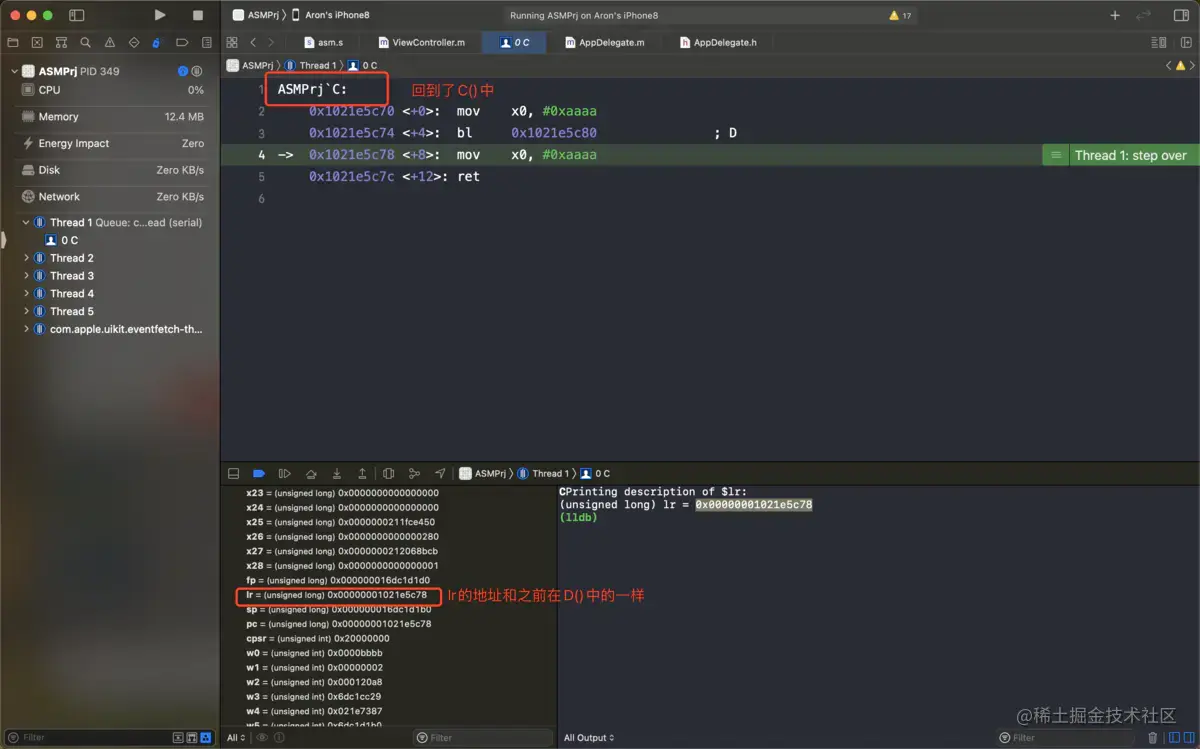Open the editor options lines menu

1159,43
